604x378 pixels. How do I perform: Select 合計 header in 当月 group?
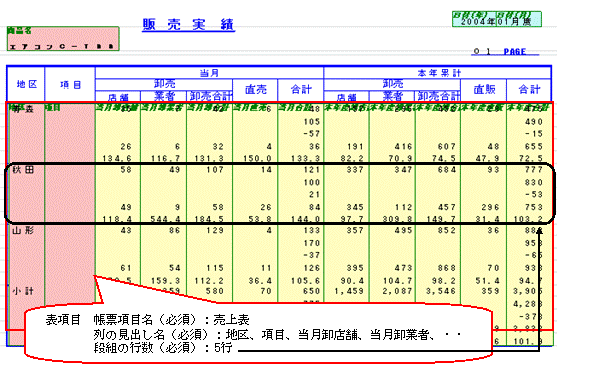click(x=301, y=89)
